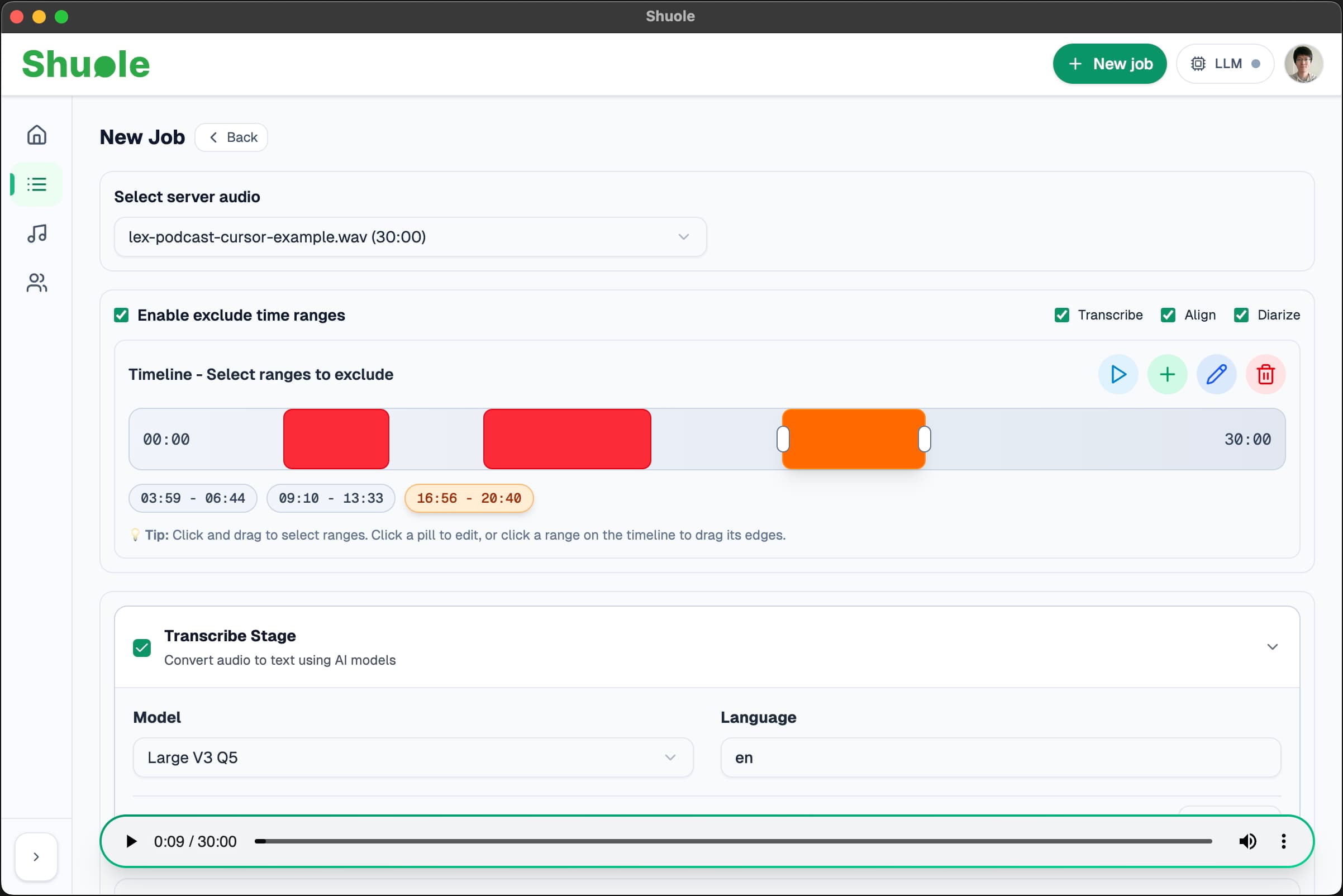1343x896 pixels.
Task: Open the music note audio library icon
Action: [36, 233]
